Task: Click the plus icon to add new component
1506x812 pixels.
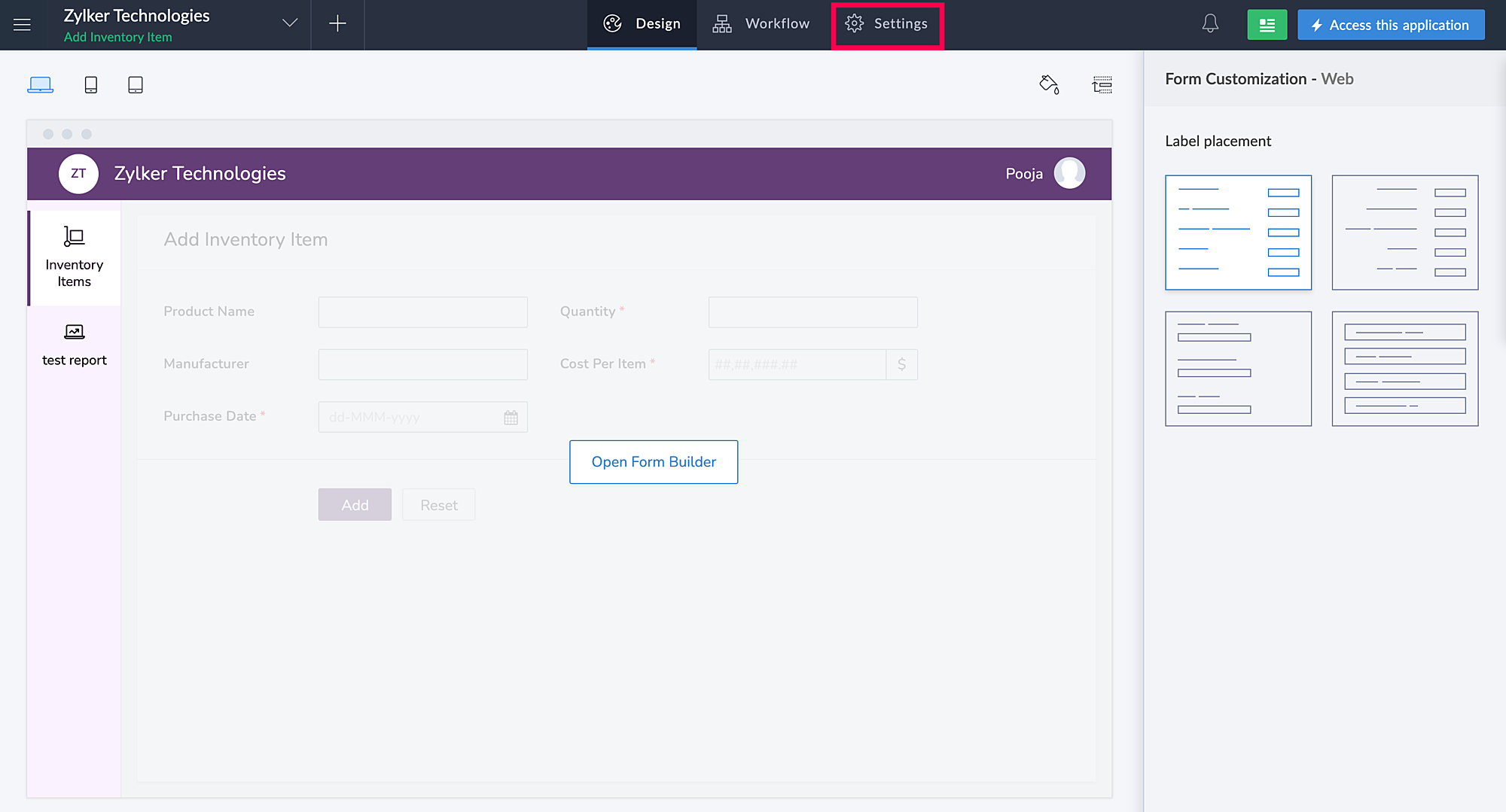Action: pos(337,24)
